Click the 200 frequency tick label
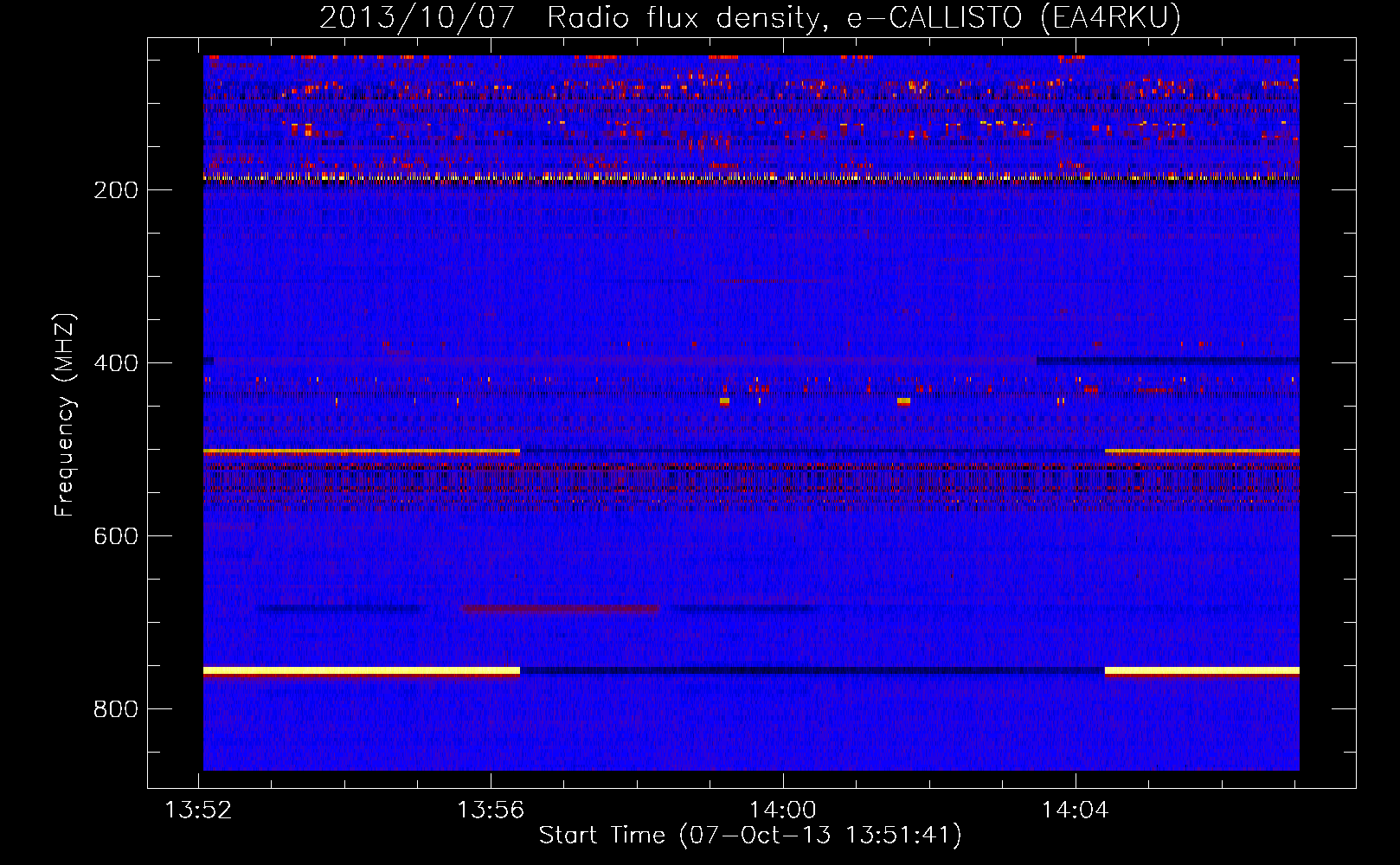The image size is (1400, 865). 116,189
